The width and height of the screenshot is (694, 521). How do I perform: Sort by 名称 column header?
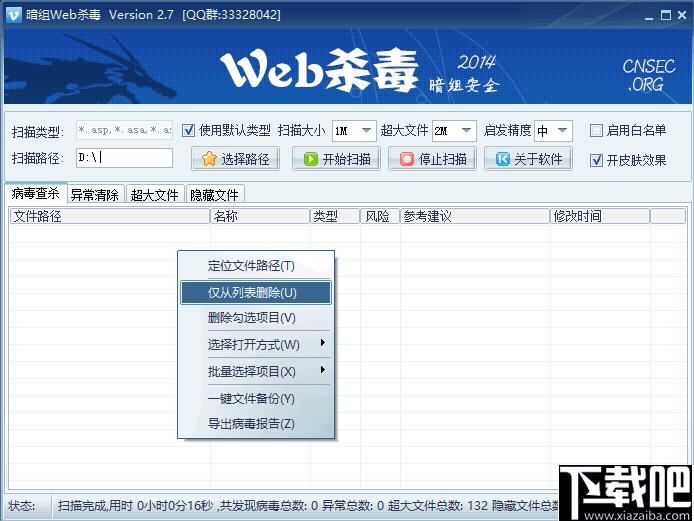point(260,216)
